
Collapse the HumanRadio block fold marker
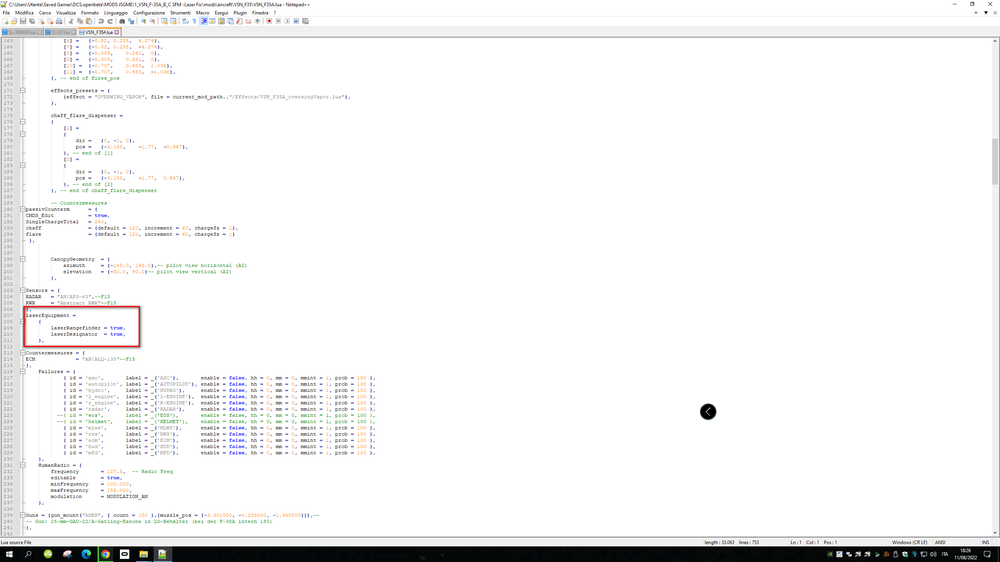(22, 465)
